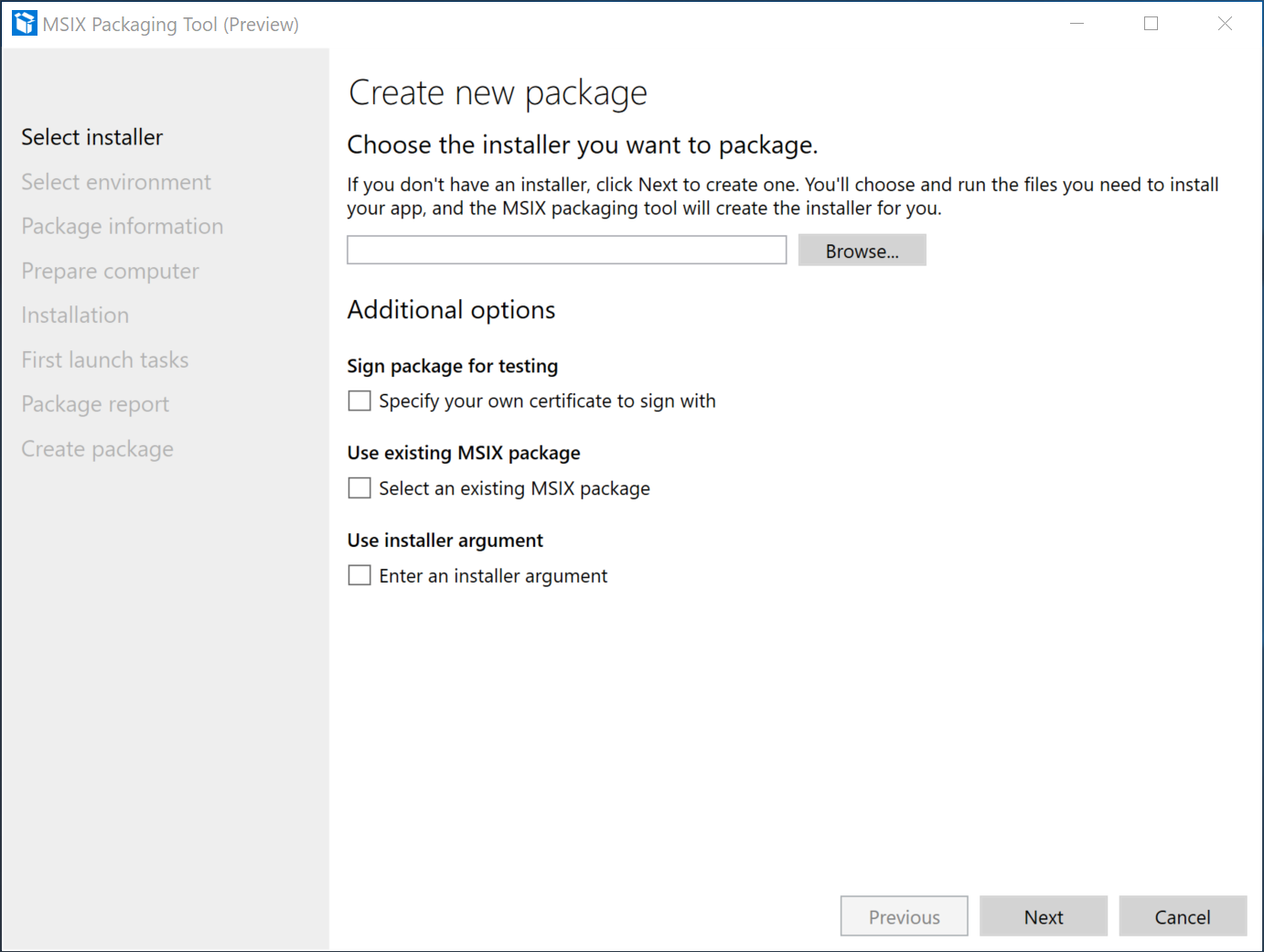Click the MSIX Packaging Tool app icon
This screenshot has width=1264, height=952.
[x=25, y=24]
